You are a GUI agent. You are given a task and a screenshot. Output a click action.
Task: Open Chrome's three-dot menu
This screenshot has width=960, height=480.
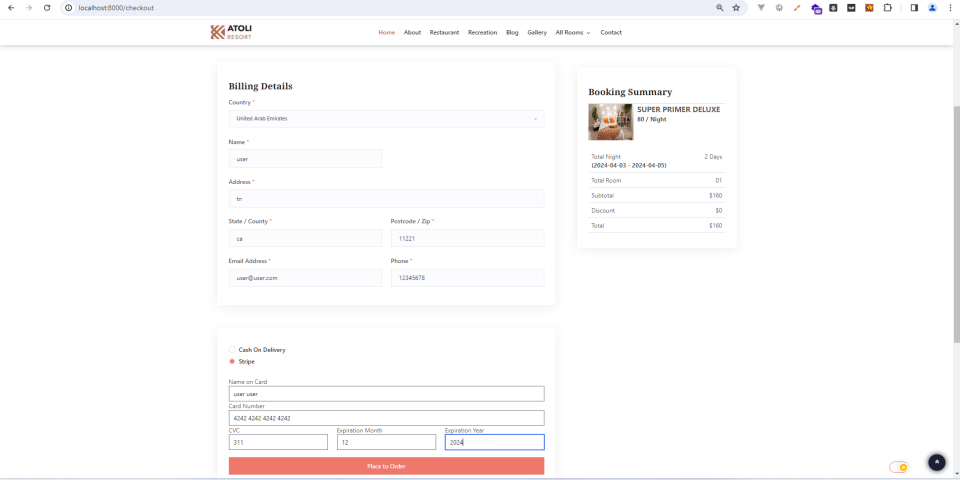(x=950, y=8)
